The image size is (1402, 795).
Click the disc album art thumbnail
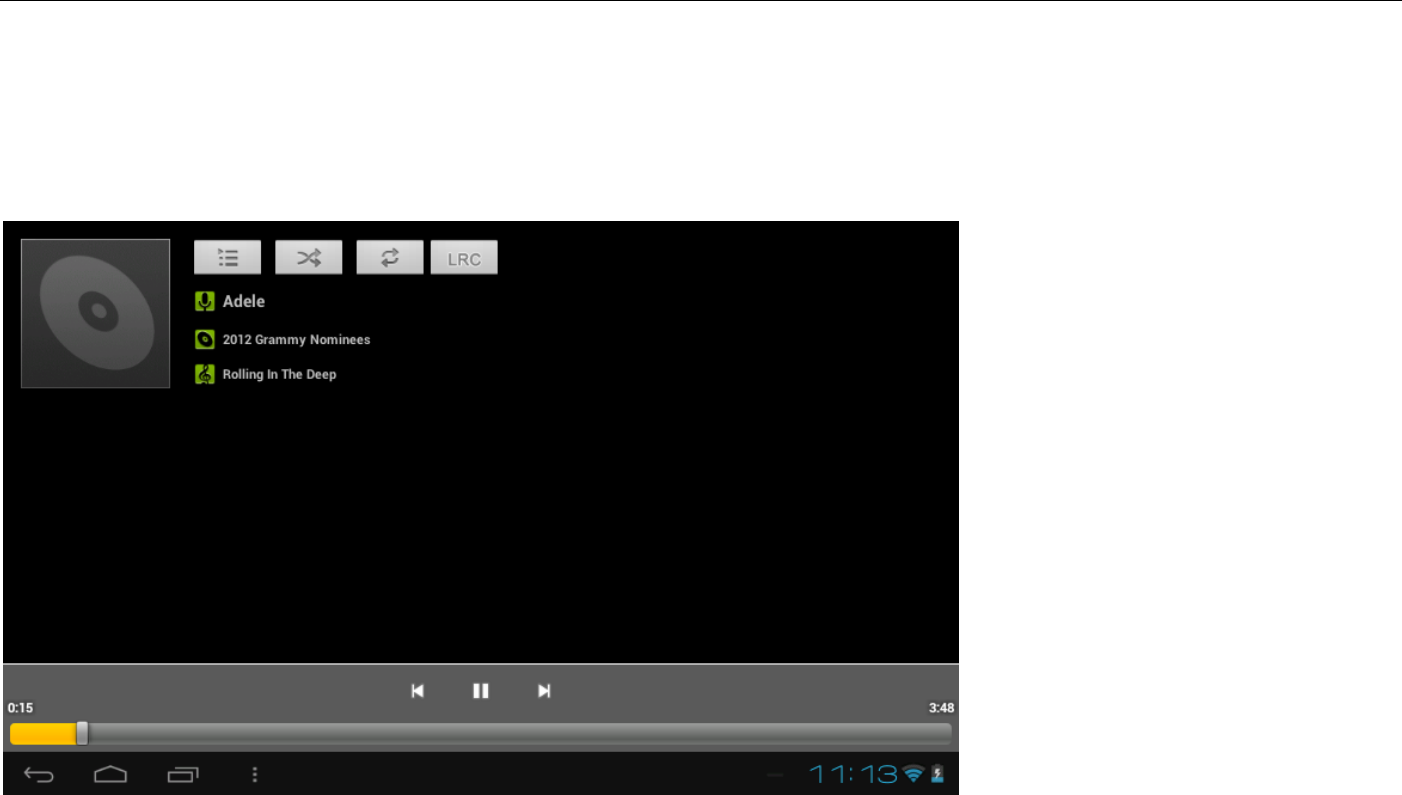[x=95, y=313]
